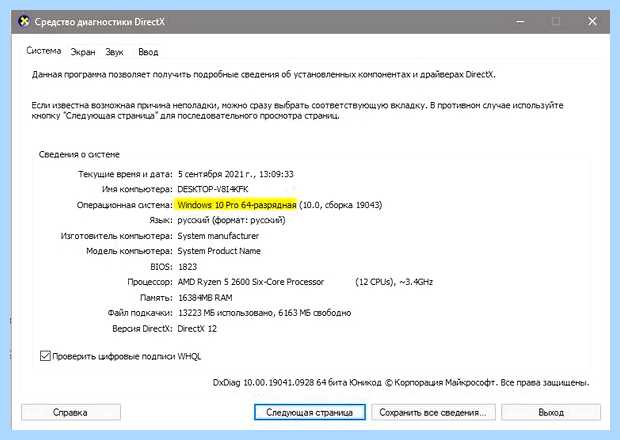Click the Версия DirectX label
The height and width of the screenshot is (440, 620).
[142, 329]
